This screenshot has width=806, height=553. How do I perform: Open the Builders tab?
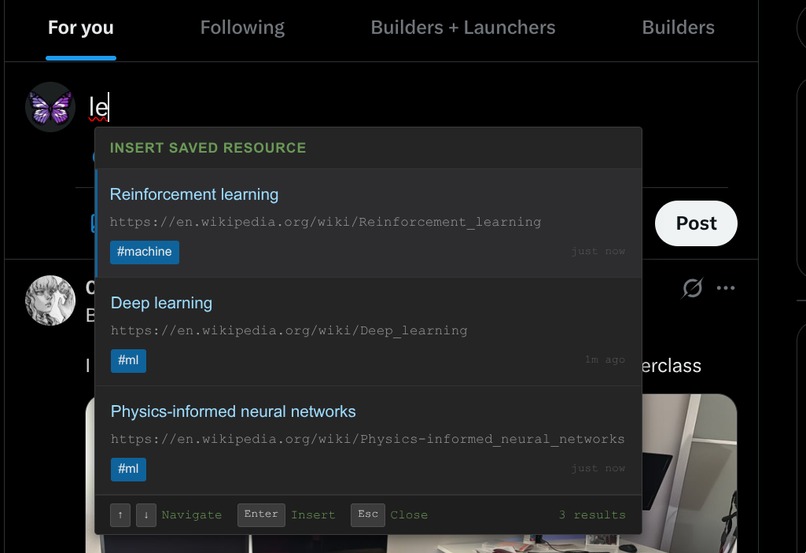[x=678, y=28]
